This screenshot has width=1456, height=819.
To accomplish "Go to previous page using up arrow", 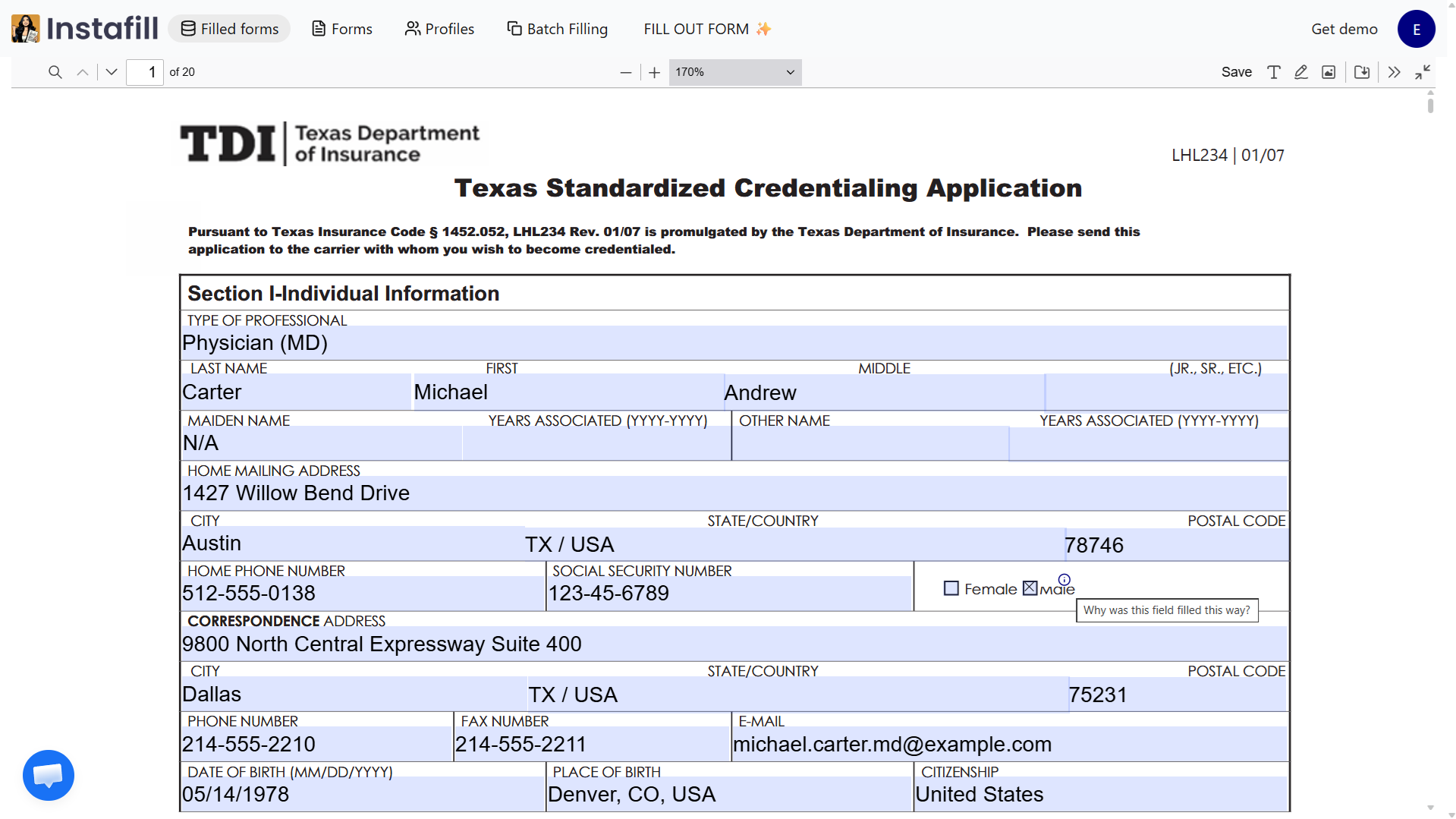I will 83,72.
